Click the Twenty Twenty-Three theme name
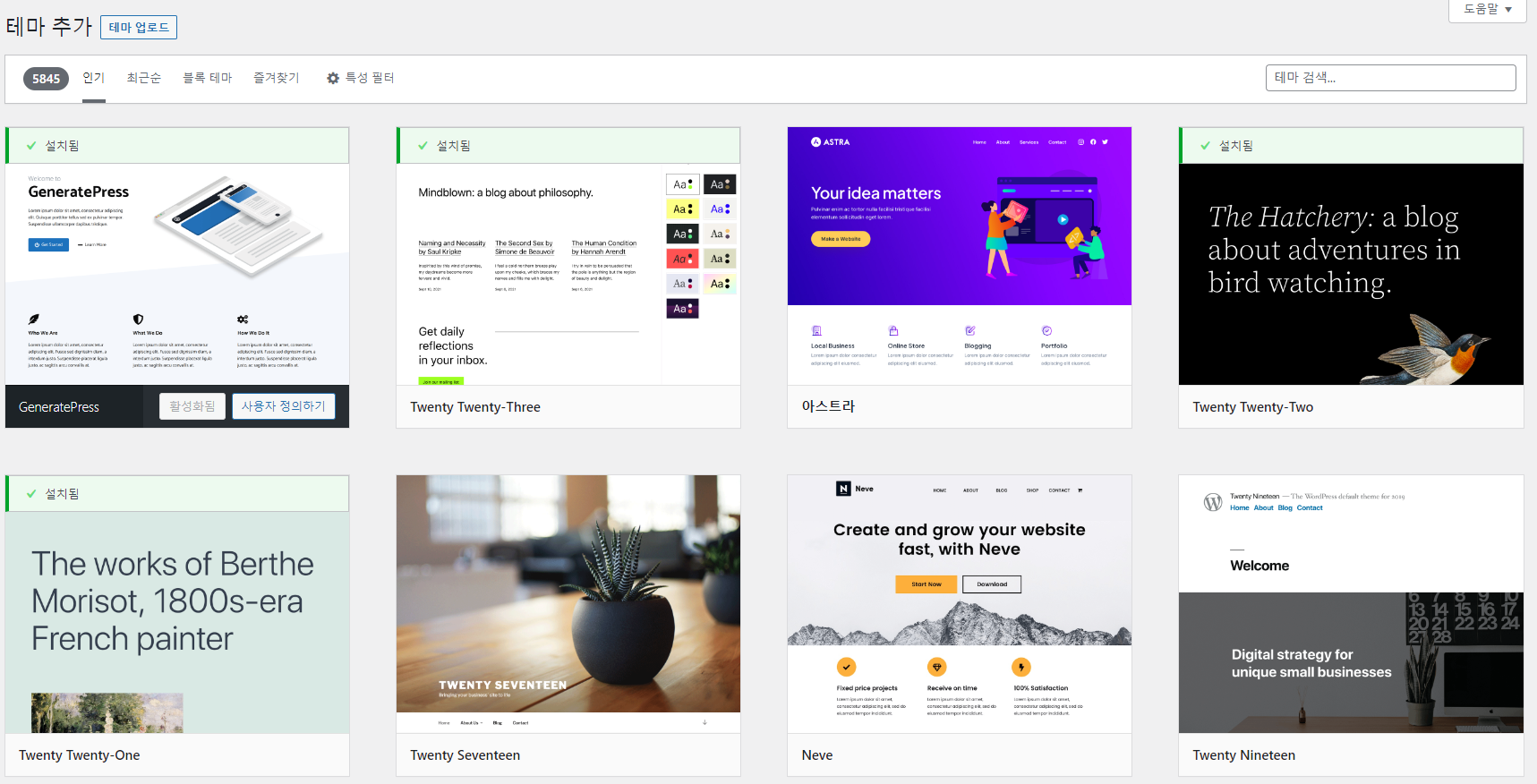 (x=475, y=407)
